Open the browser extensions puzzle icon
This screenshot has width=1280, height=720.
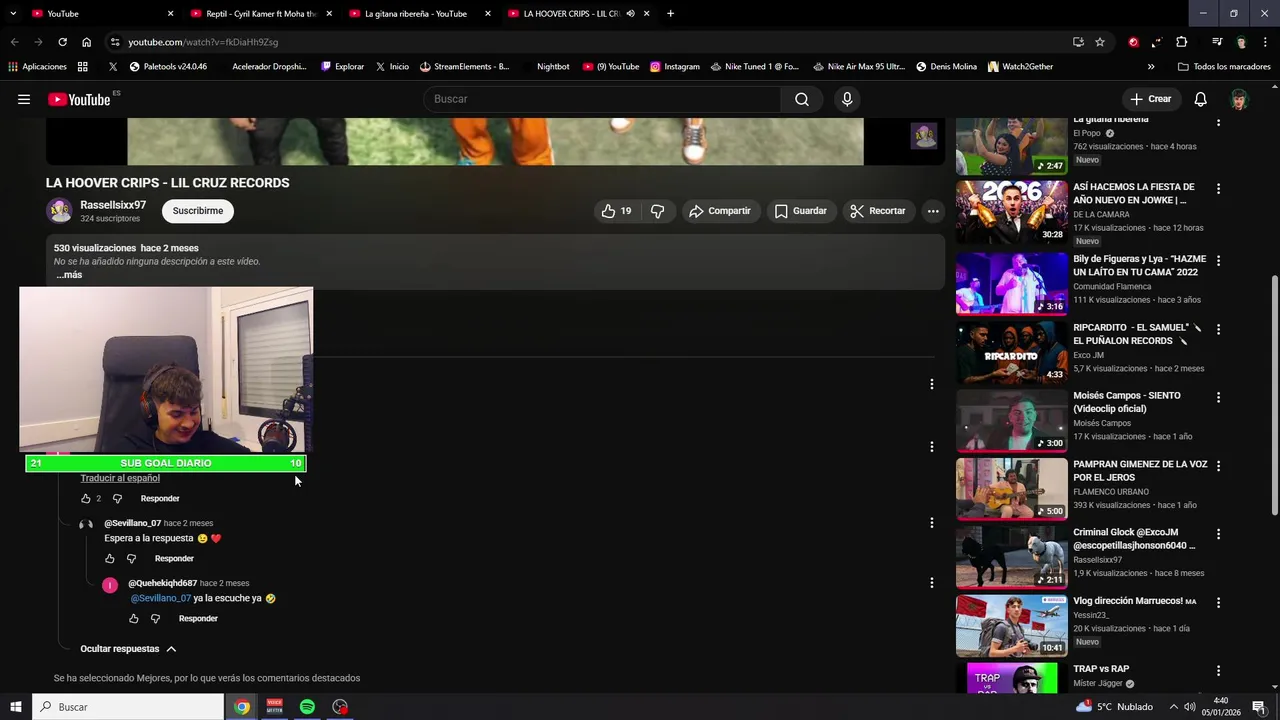point(1181,42)
